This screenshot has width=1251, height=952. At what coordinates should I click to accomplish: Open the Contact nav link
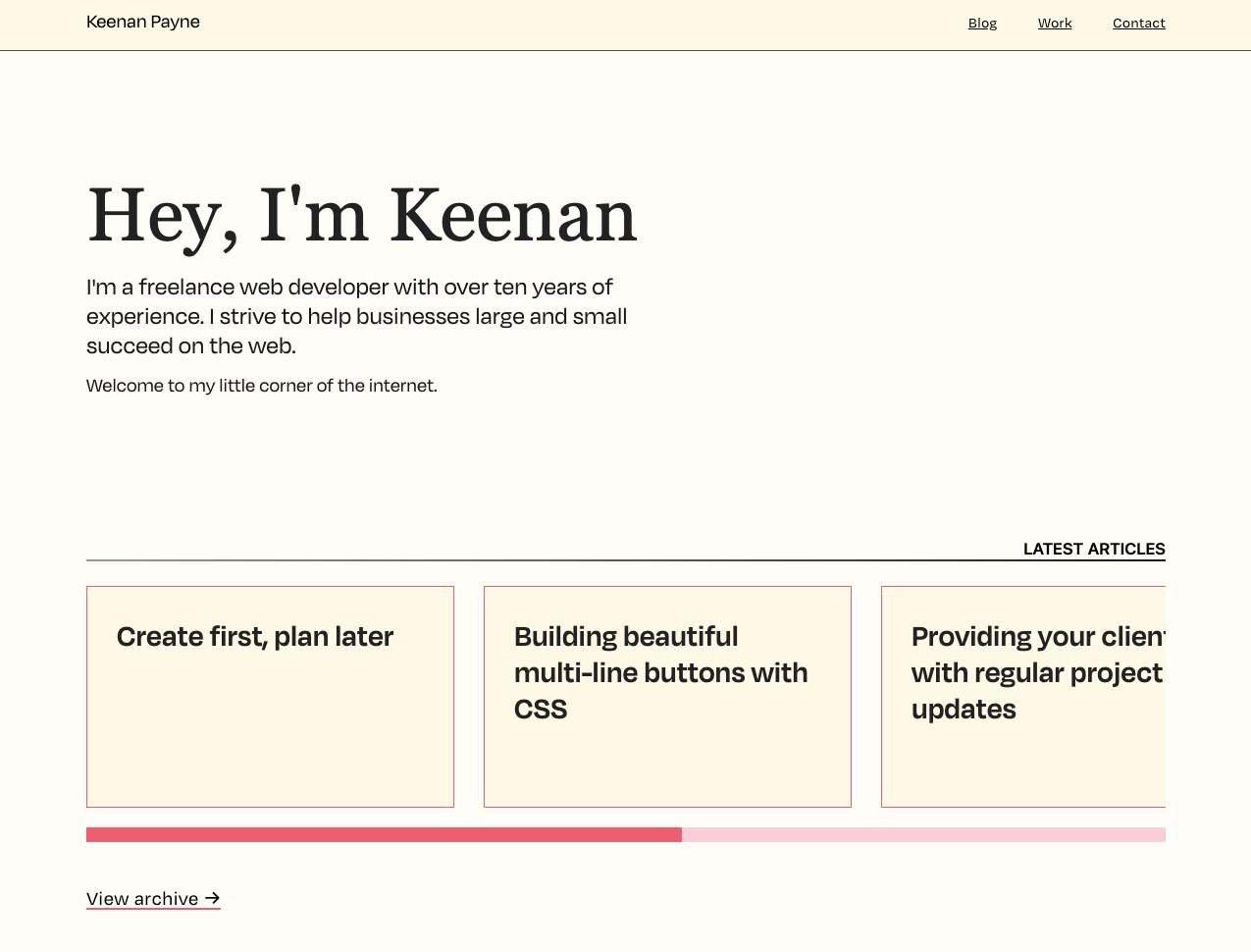pos(1138,23)
